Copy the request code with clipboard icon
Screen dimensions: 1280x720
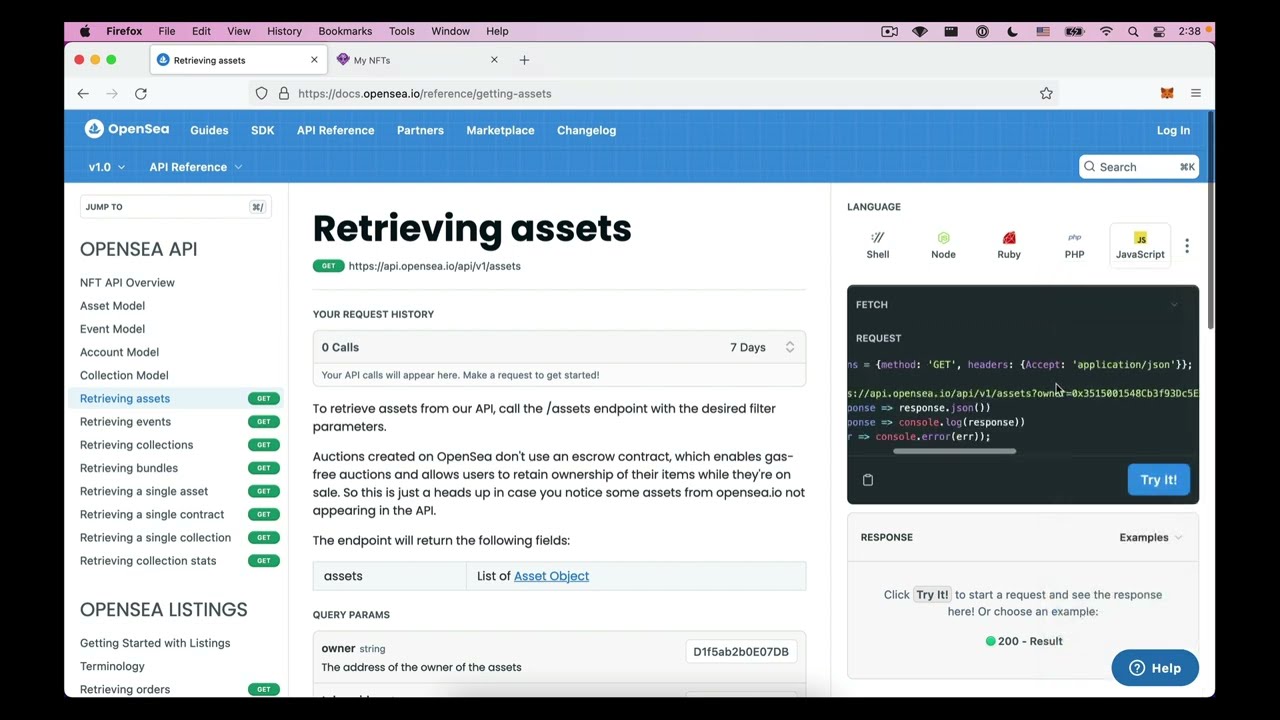(868, 480)
